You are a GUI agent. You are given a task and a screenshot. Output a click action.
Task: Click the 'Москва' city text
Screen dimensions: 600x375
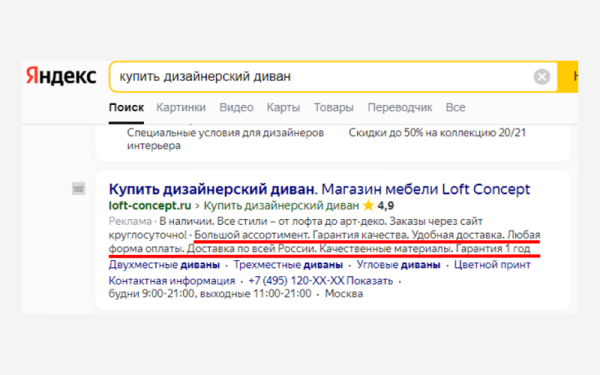tap(344, 294)
